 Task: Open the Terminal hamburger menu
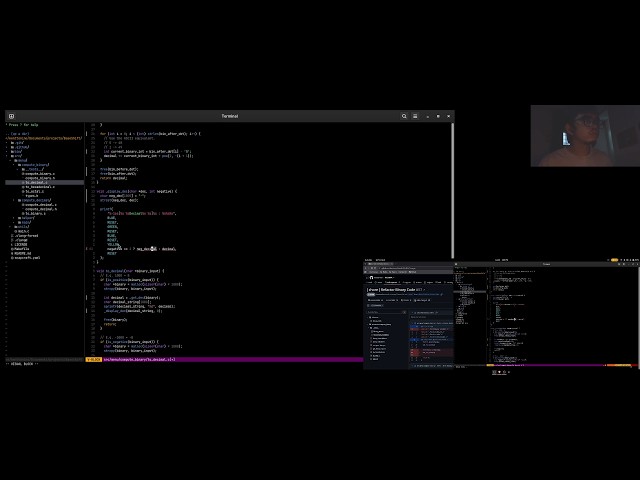(x=415, y=116)
